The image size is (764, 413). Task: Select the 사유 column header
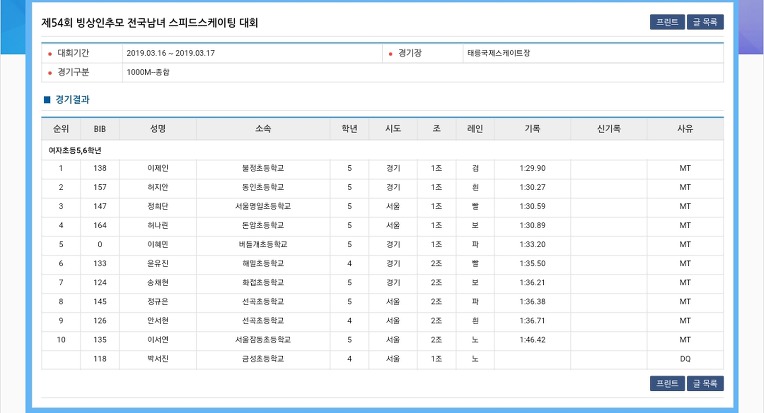(685, 129)
